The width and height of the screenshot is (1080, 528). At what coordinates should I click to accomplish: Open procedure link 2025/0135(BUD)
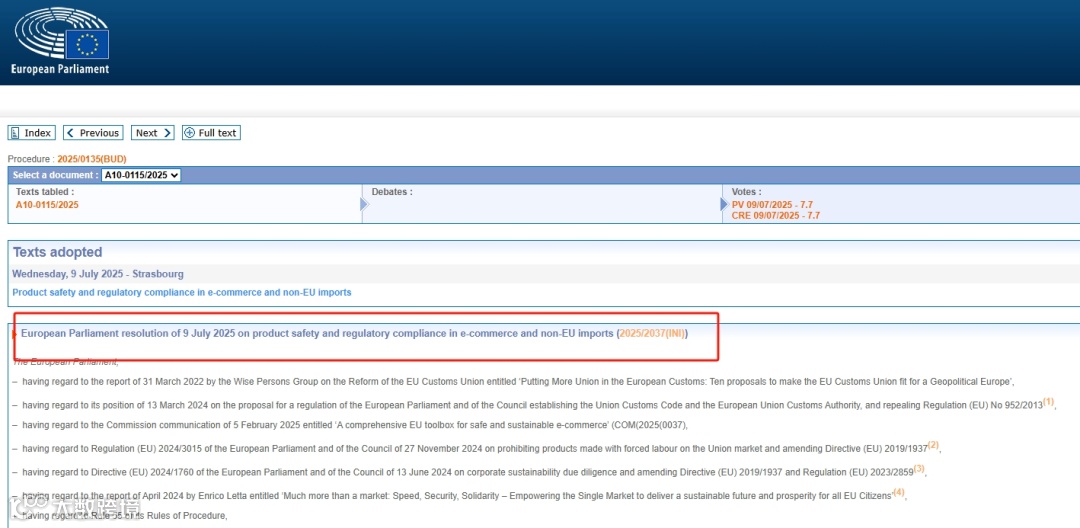coord(92,159)
